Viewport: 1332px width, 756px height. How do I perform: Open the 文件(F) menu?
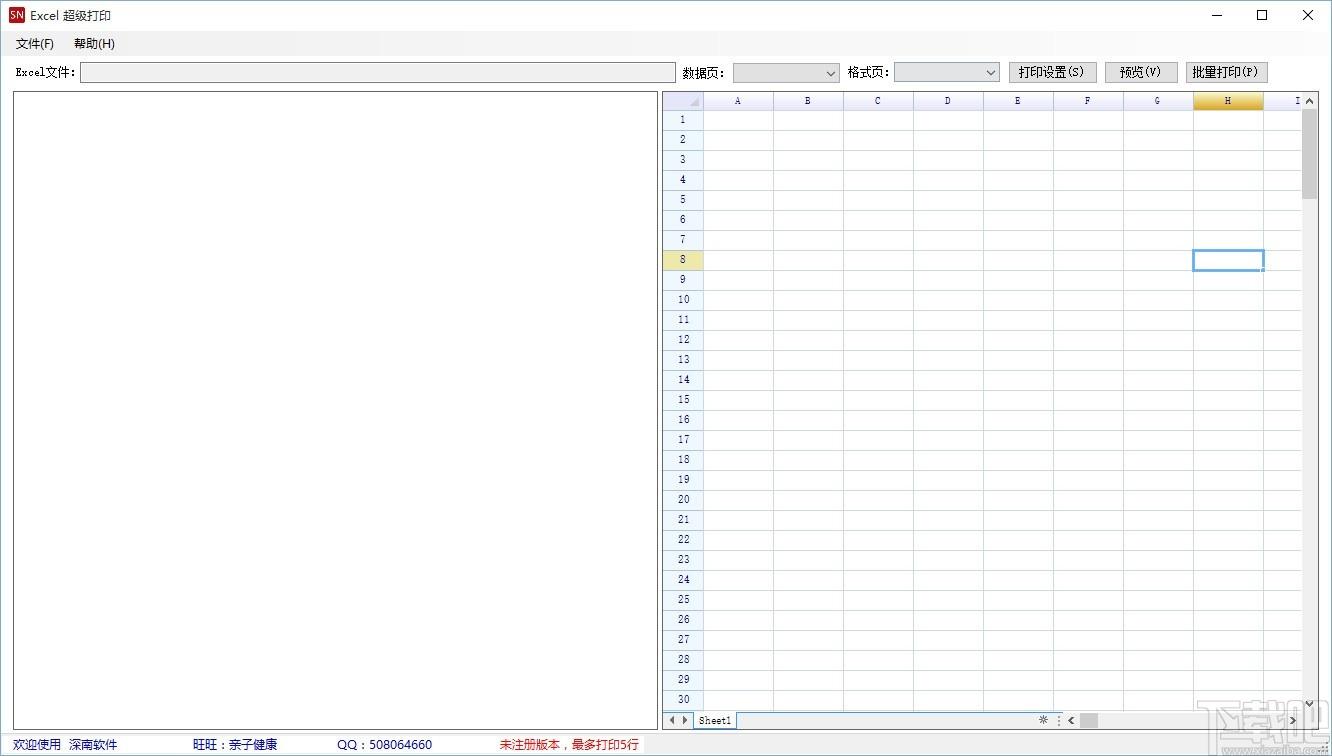[x=35, y=44]
